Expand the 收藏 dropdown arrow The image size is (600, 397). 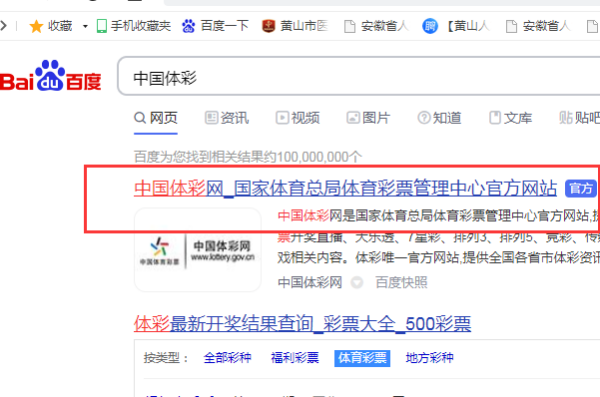85,26
